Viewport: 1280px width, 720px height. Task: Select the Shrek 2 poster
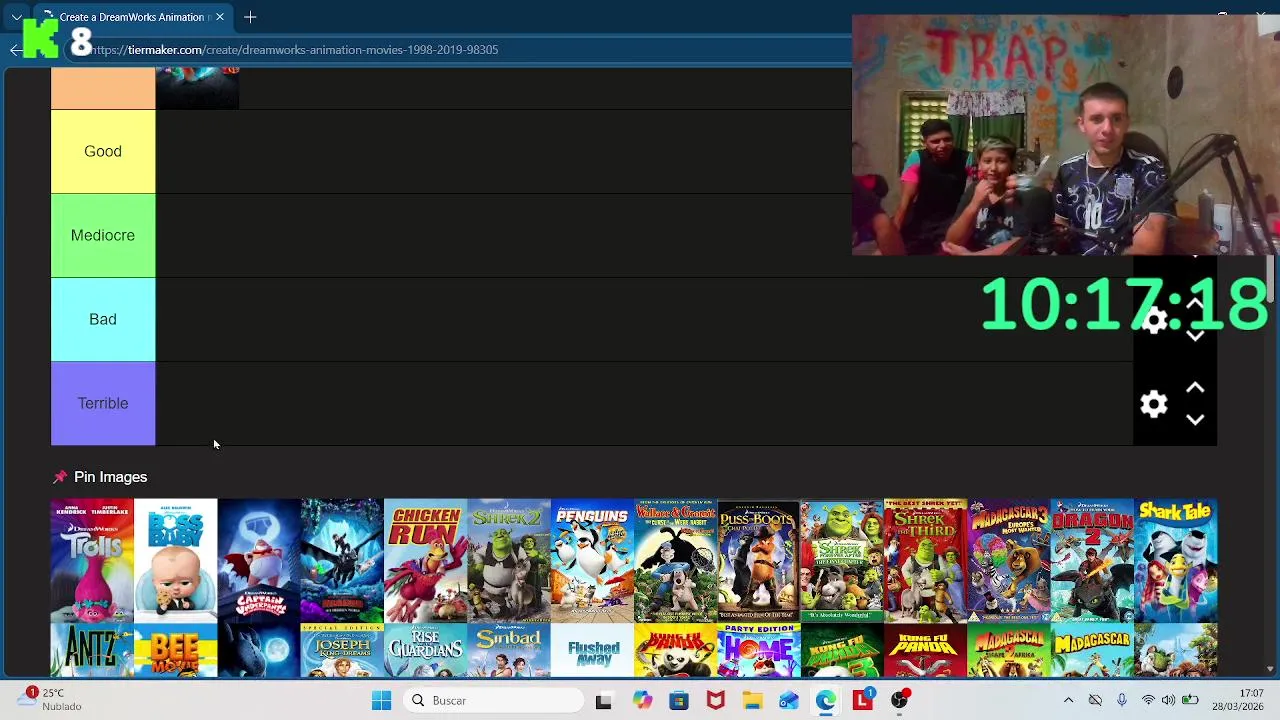[x=509, y=561]
